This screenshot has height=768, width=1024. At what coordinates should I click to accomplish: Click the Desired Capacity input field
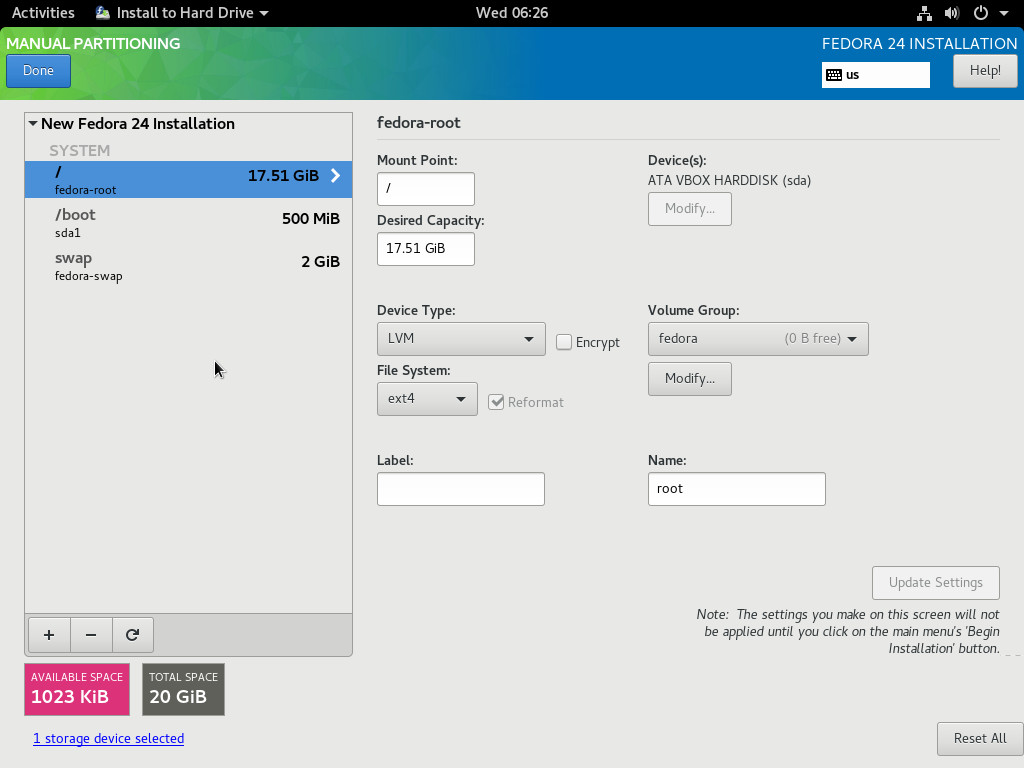click(x=426, y=249)
